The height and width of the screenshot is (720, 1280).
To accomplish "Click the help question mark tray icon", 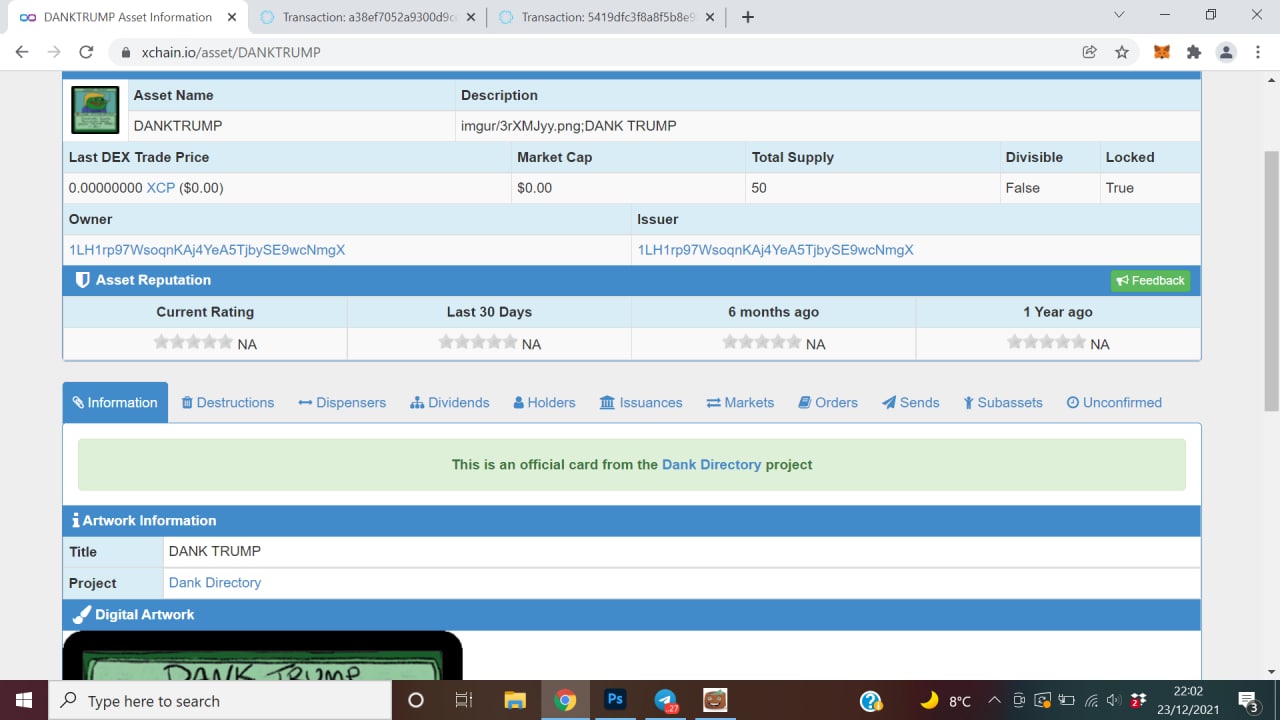I will click(x=871, y=700).
